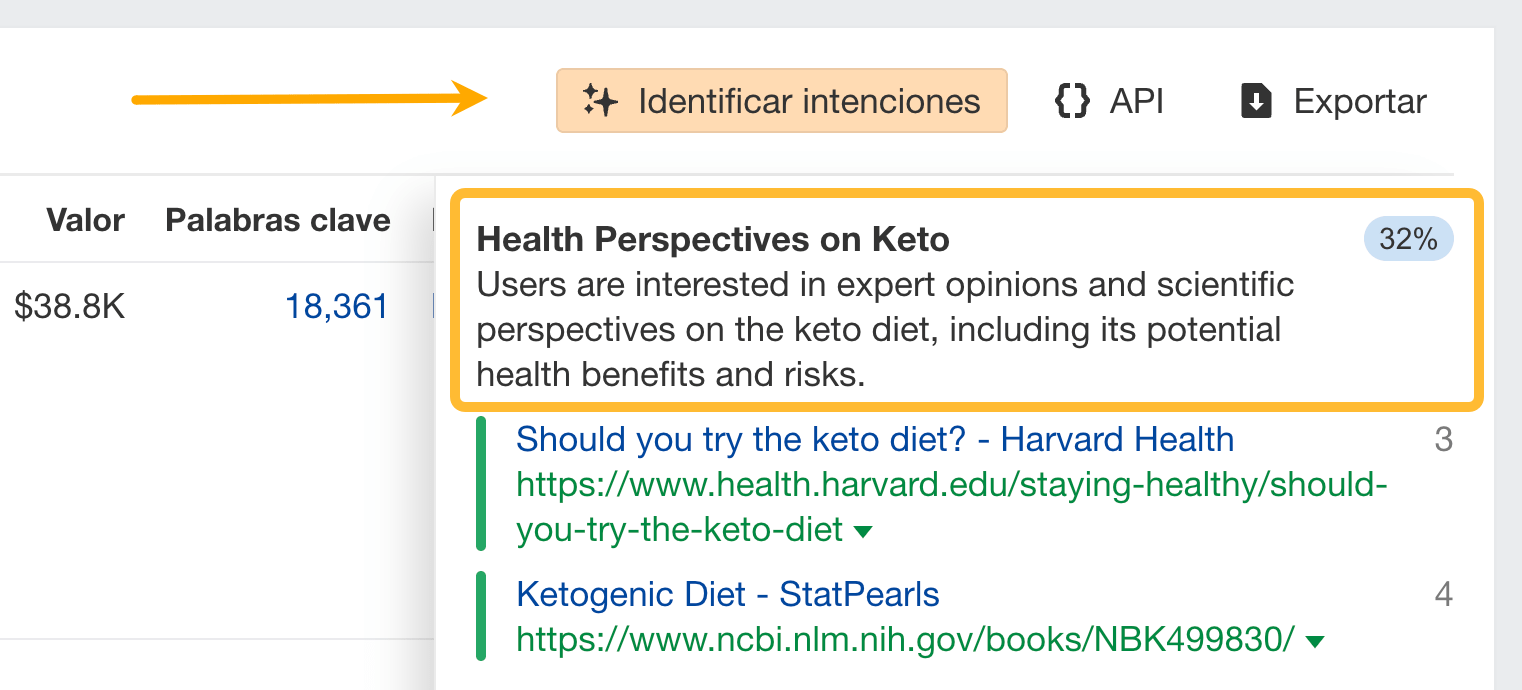The image size is (1522, 690).
Task: Click the sparkles icon on Identificar intenciones
Action: coord(600,100)
